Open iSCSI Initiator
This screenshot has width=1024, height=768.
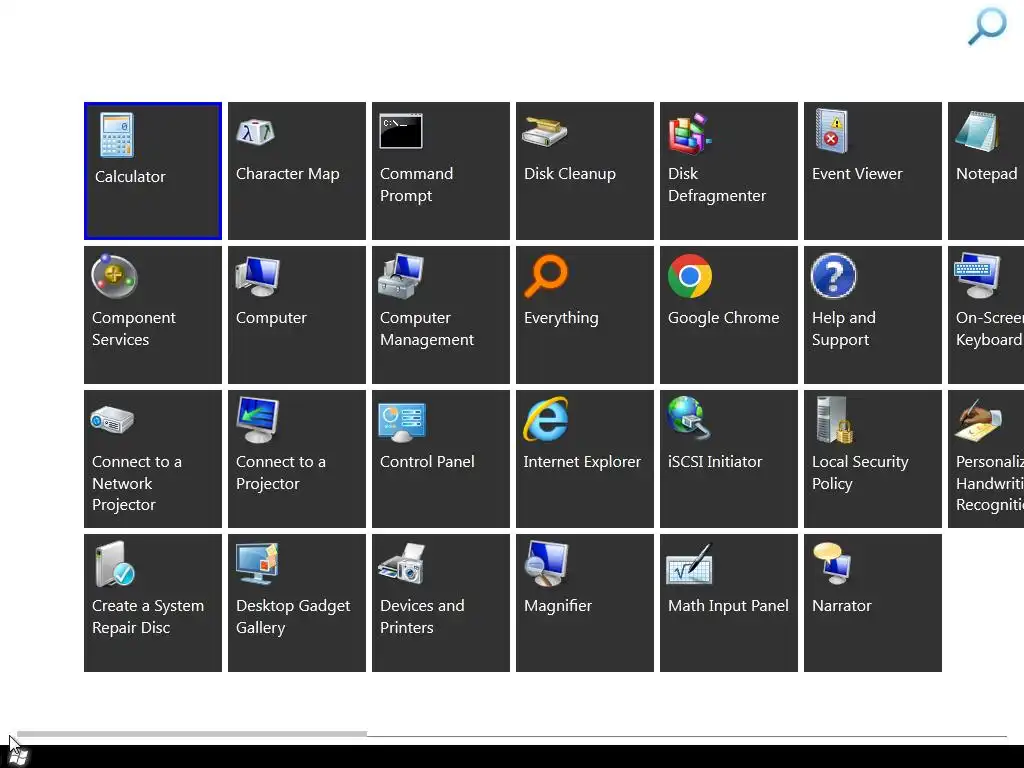pyautogui.click(x=729, y=459)
